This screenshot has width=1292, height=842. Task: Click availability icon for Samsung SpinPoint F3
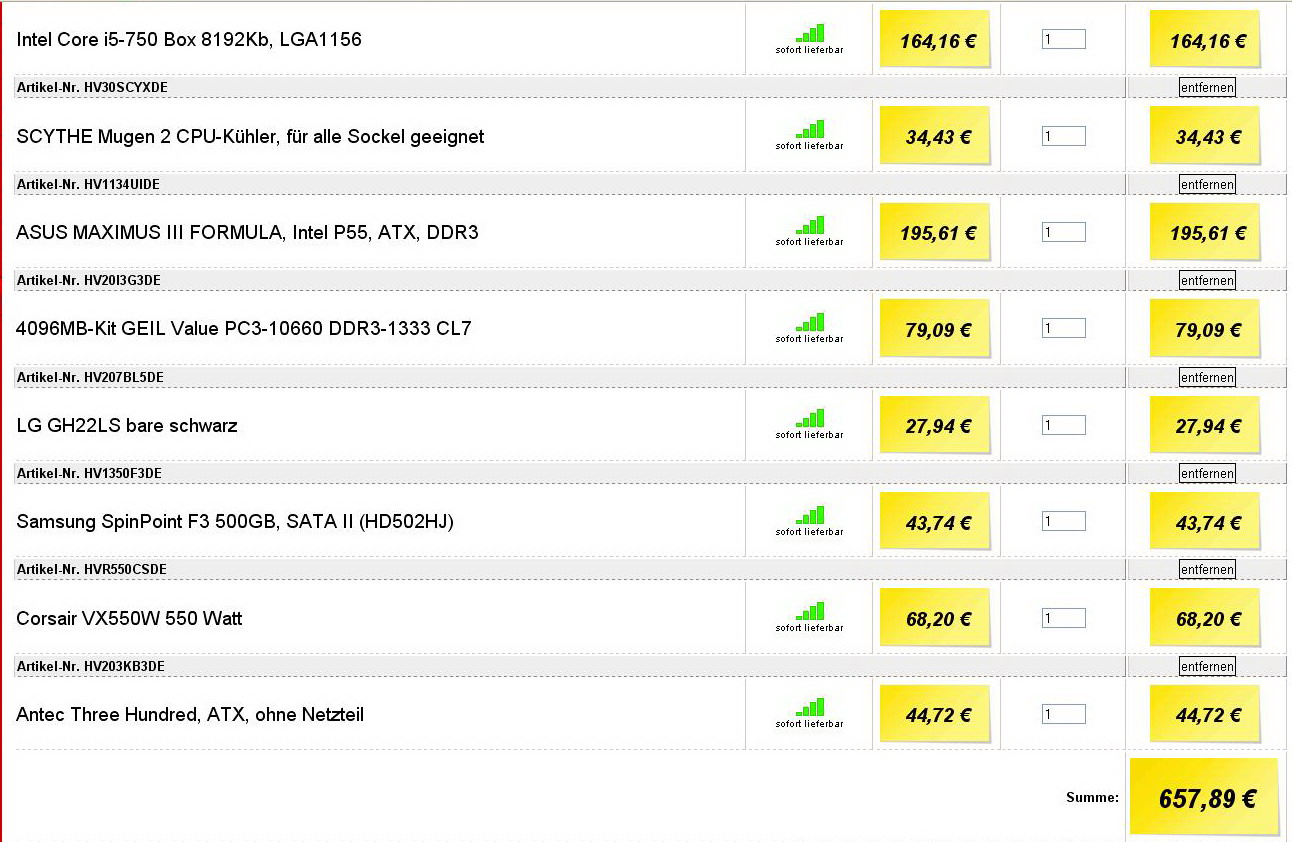click(810, 515)
